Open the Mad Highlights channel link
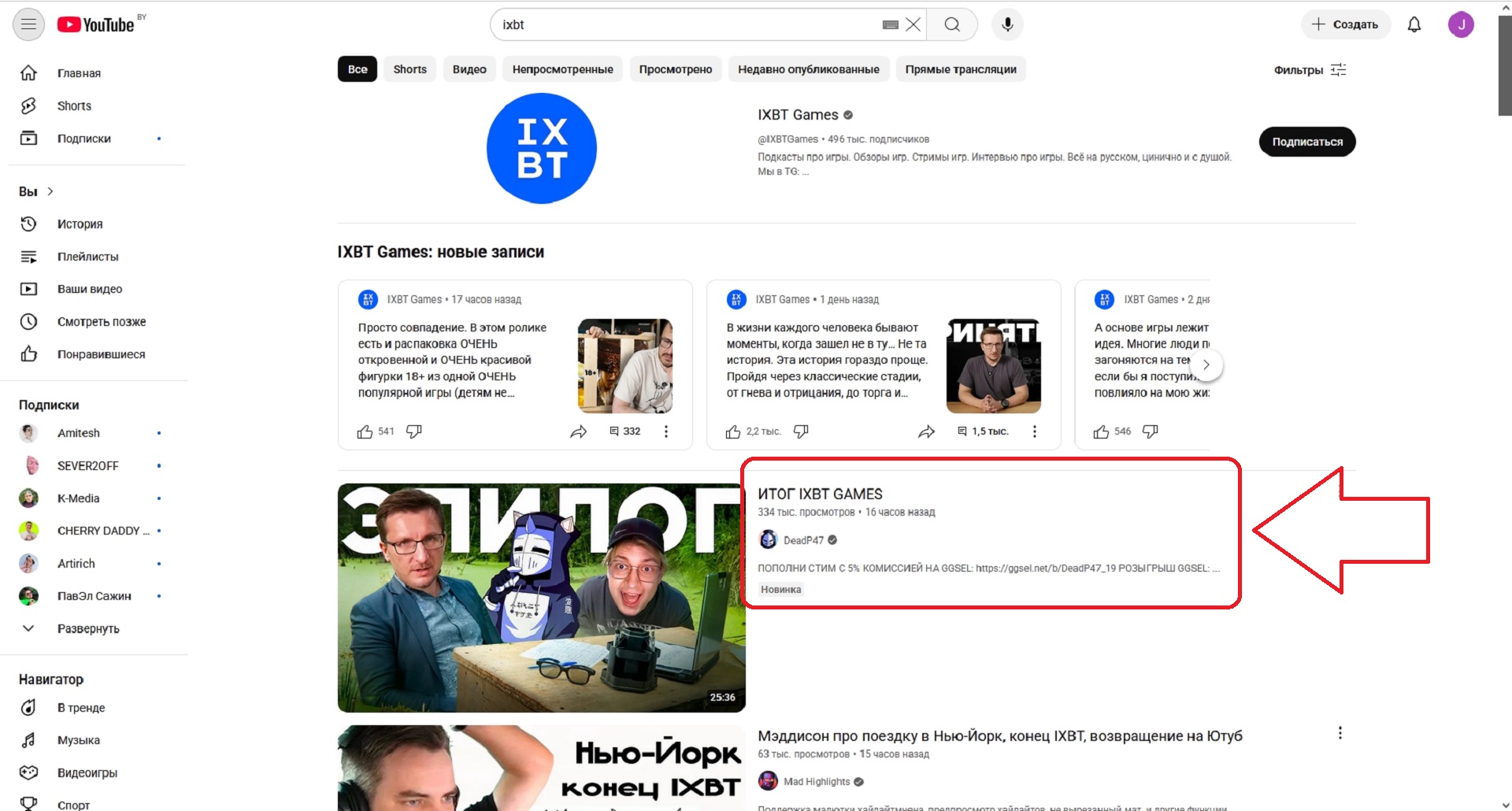This screenshot has height=811, width=1512. 817,782
